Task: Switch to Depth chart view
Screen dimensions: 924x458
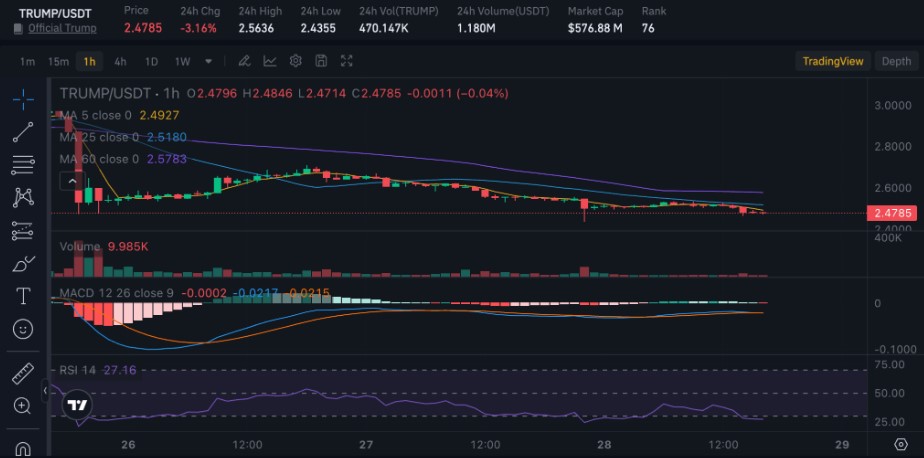Action: tap(896, 61)
